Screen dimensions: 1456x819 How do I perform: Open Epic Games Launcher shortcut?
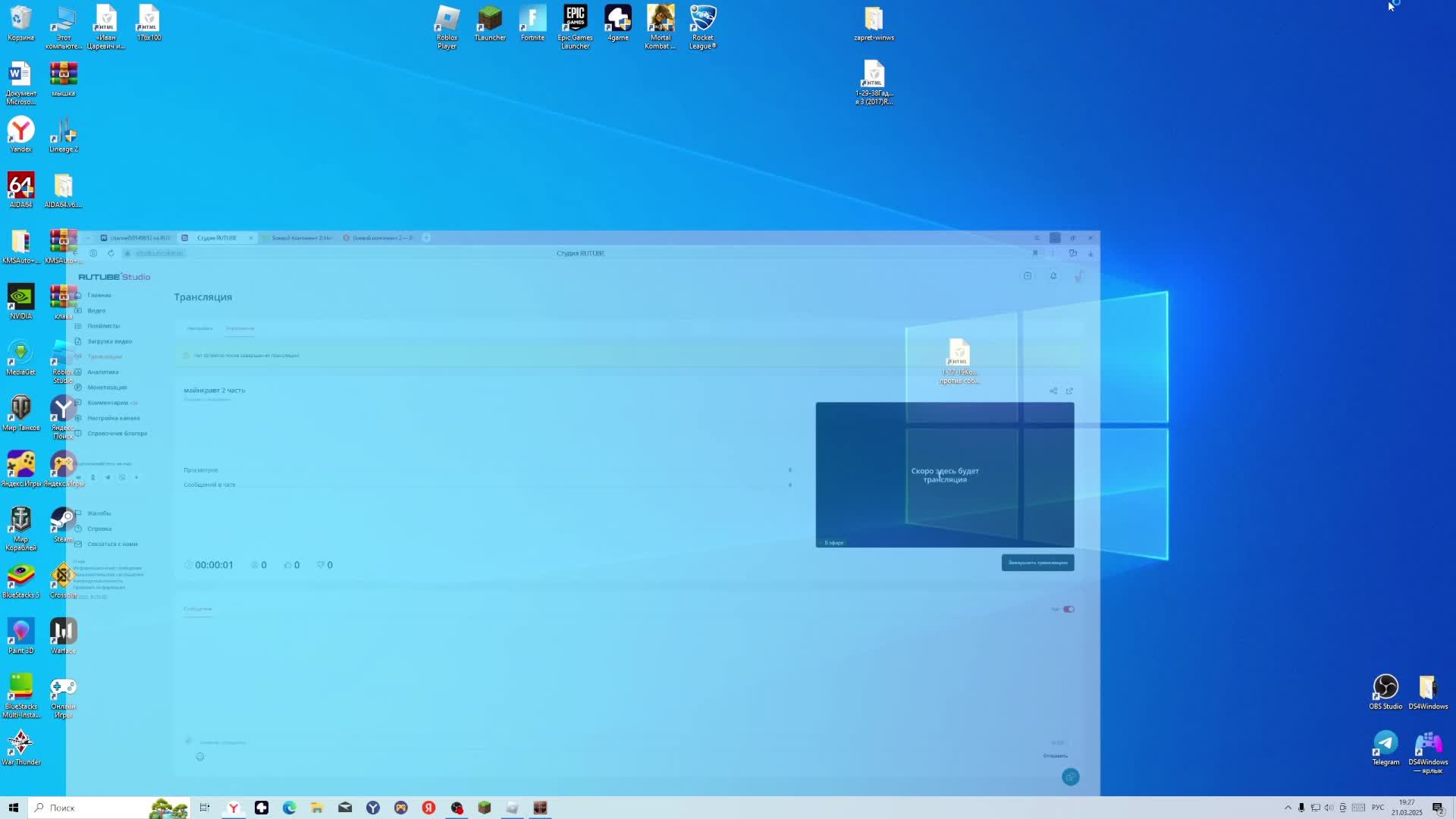coord(575,19)
